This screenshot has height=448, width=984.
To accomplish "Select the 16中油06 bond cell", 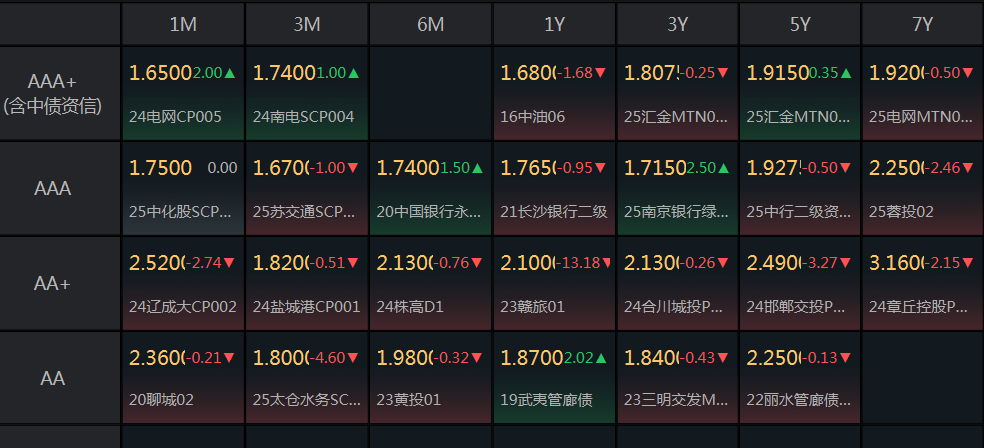I will 553,93.
